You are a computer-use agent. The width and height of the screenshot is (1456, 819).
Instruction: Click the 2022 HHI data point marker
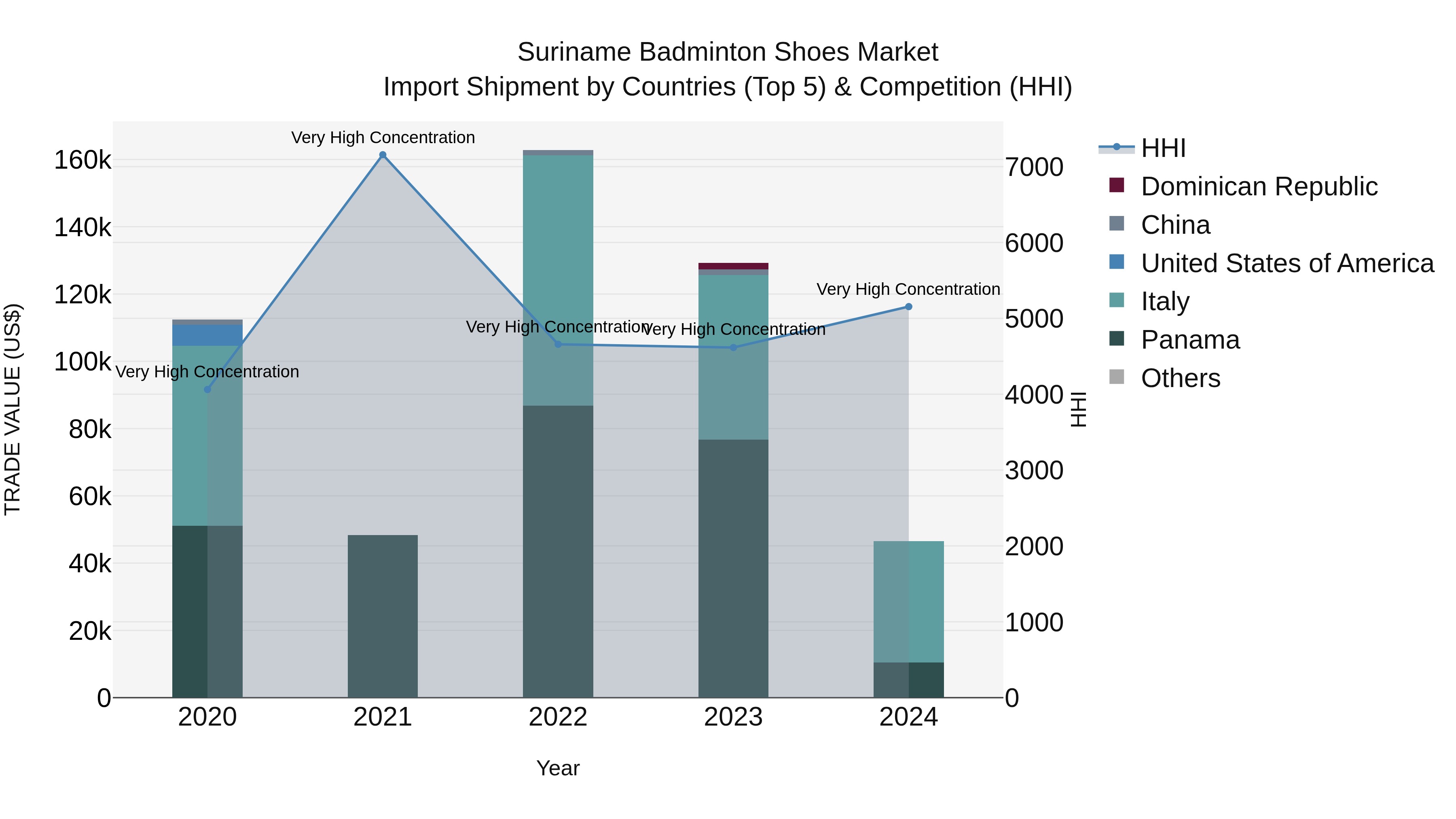click(x=558, y=344)
